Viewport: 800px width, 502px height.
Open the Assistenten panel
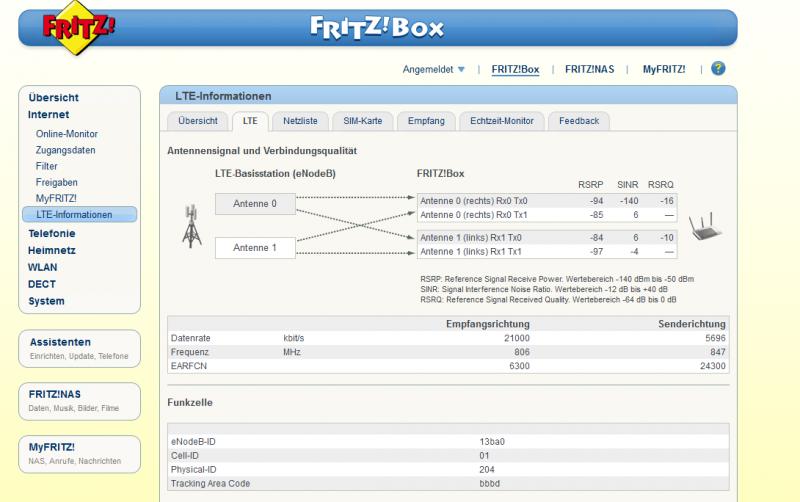pyautogui.click(x=80, y=348)
